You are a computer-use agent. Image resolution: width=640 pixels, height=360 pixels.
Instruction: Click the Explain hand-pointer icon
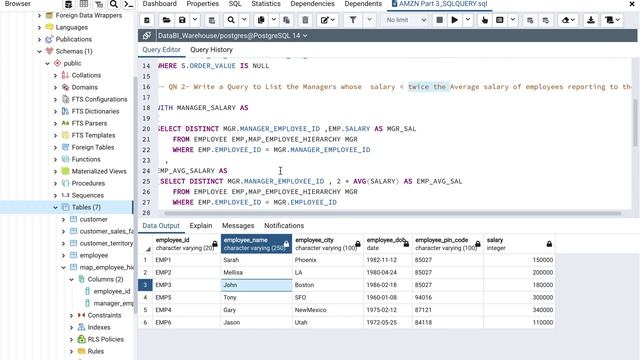[484, 20]
